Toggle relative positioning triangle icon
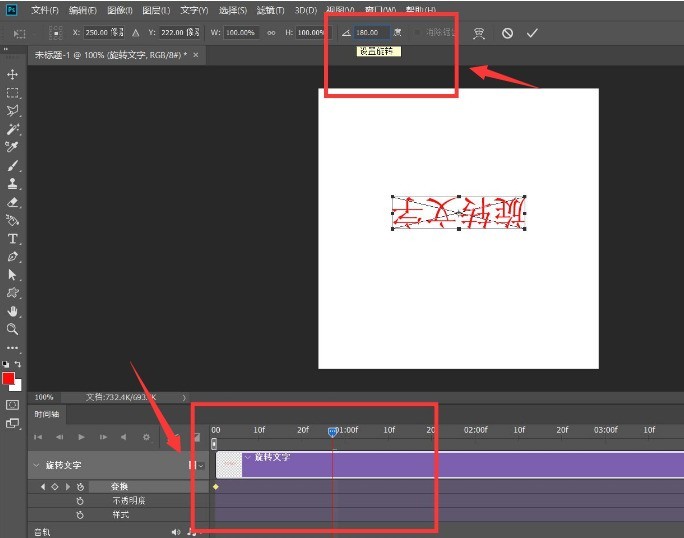684x538 pixels. [x=136, y=33]
